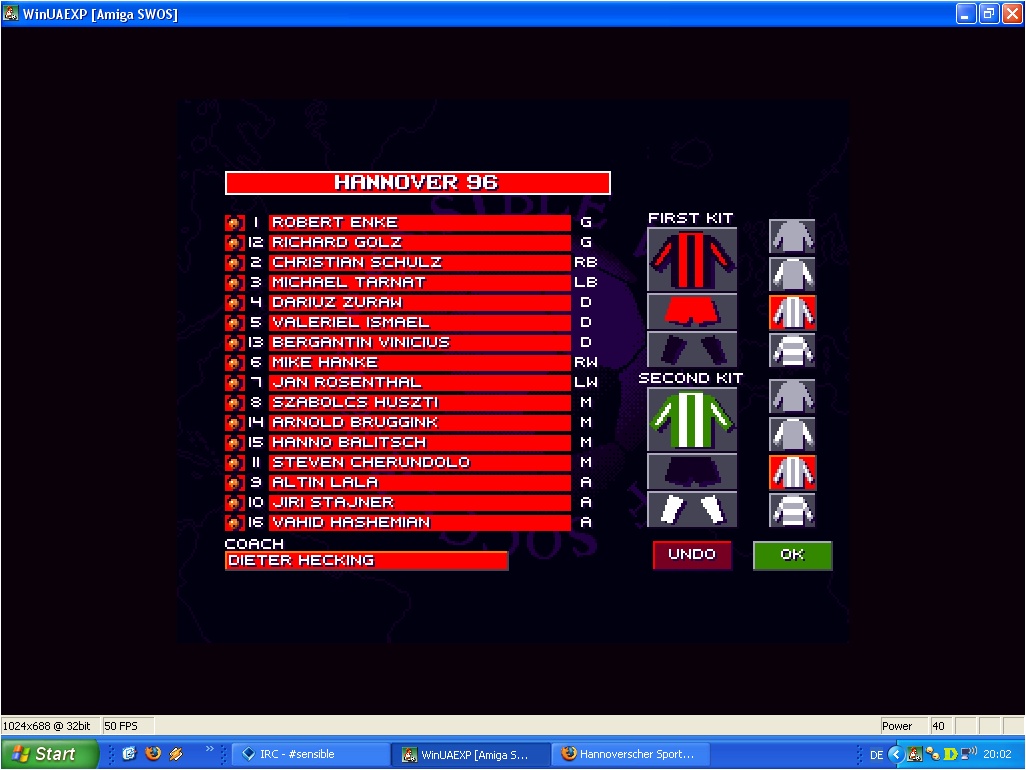
Task: Click the Hannover 96 team name field
Action: point(417,183)
